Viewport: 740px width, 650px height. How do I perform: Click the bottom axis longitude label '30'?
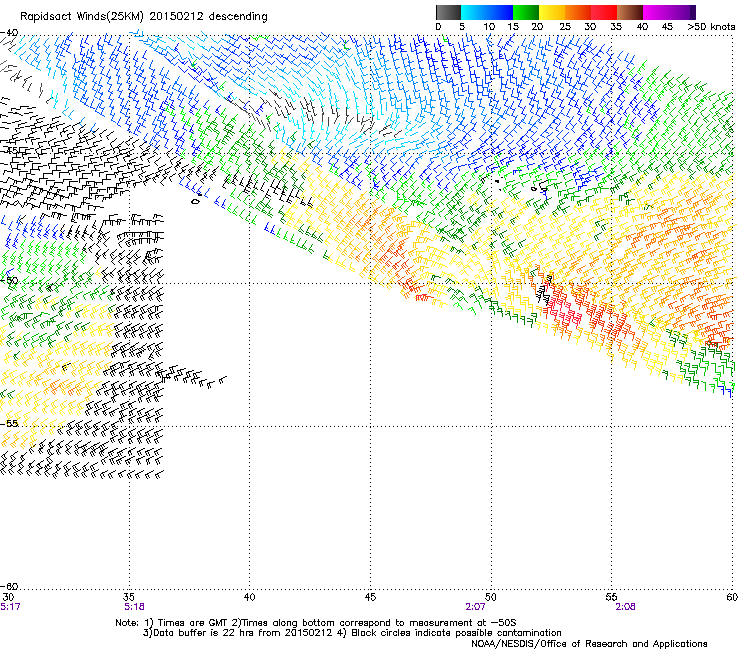click(x=8, y=598)
